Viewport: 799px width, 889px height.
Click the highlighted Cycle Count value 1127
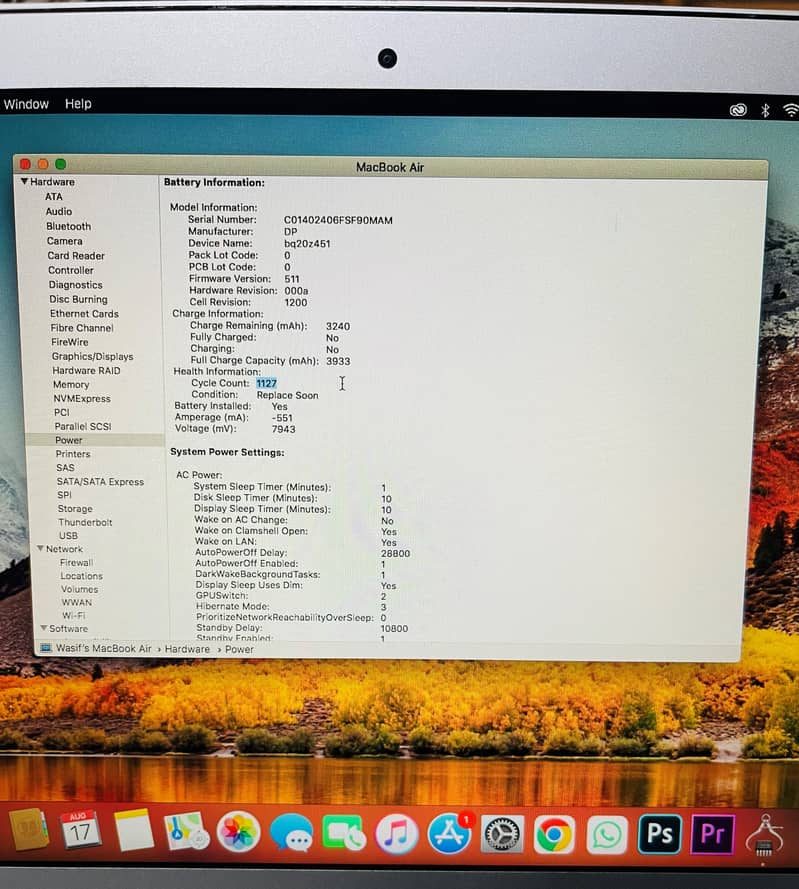[x=266, y=383]
